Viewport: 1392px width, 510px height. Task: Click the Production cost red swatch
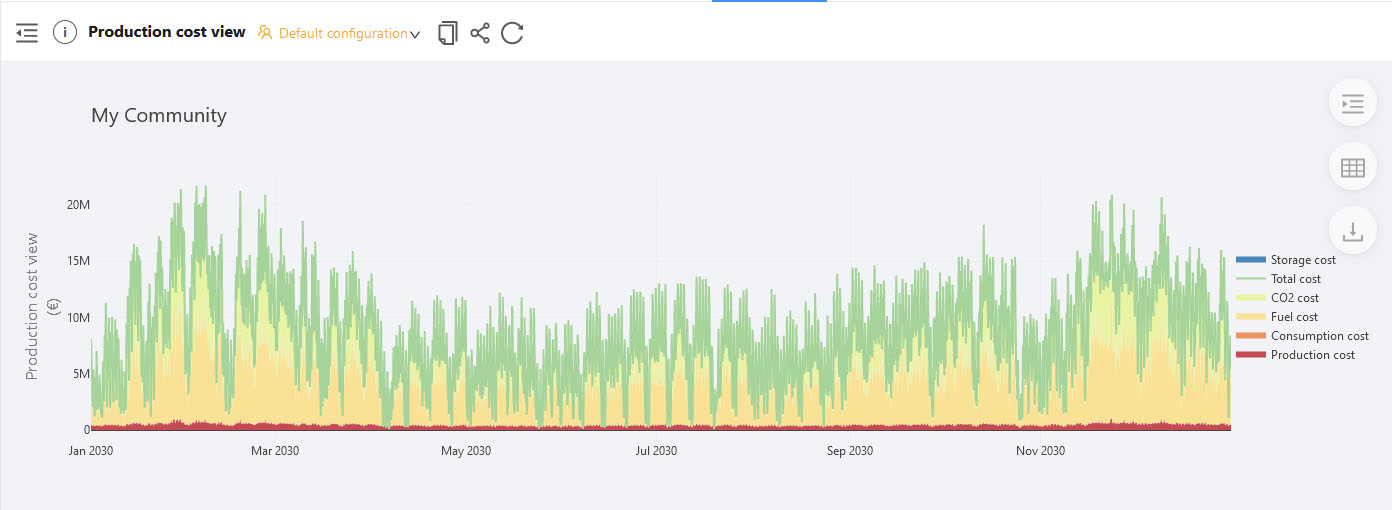[x=1251, y=355]
